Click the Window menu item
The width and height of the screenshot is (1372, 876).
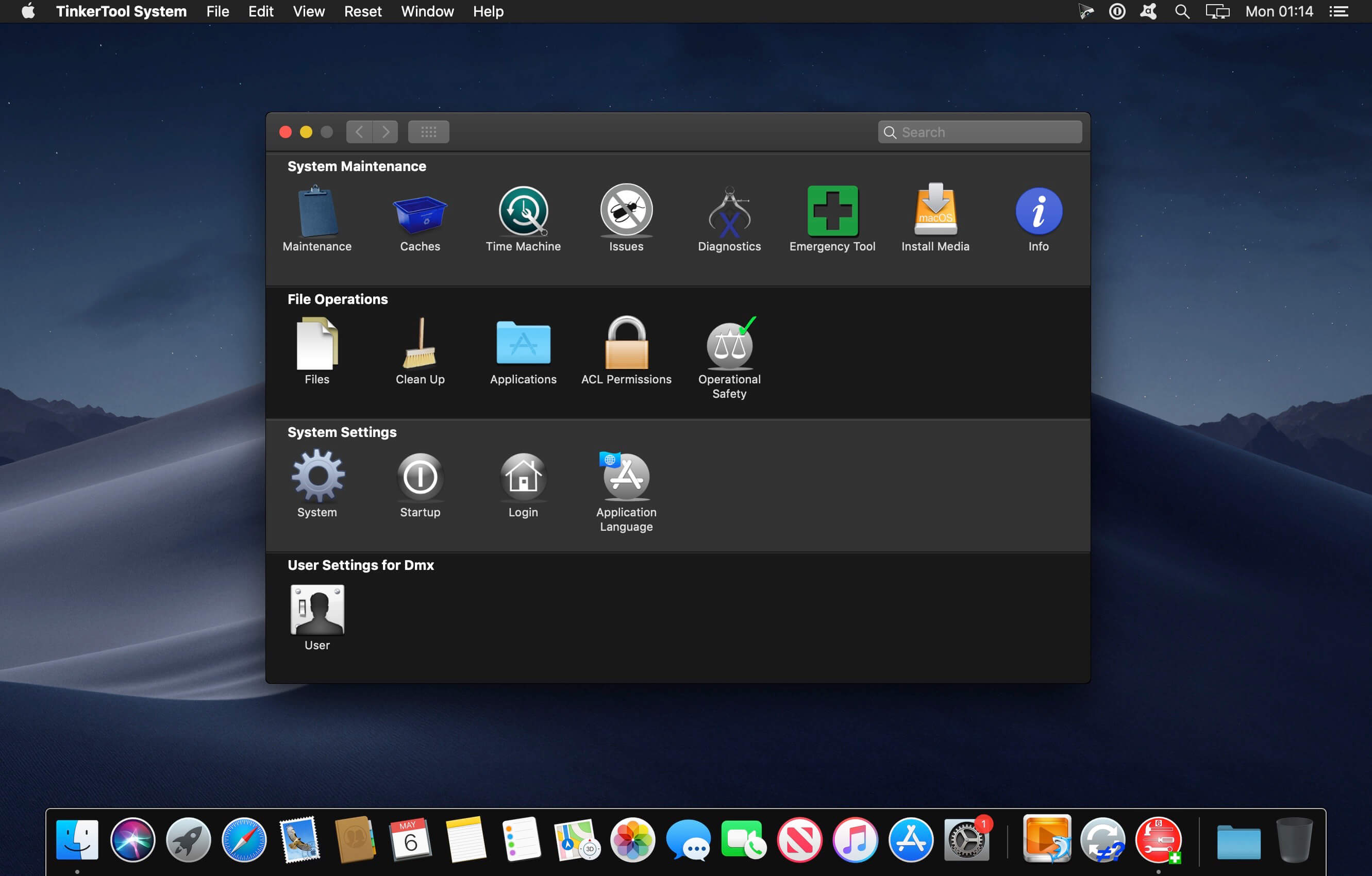click(426, 11)
